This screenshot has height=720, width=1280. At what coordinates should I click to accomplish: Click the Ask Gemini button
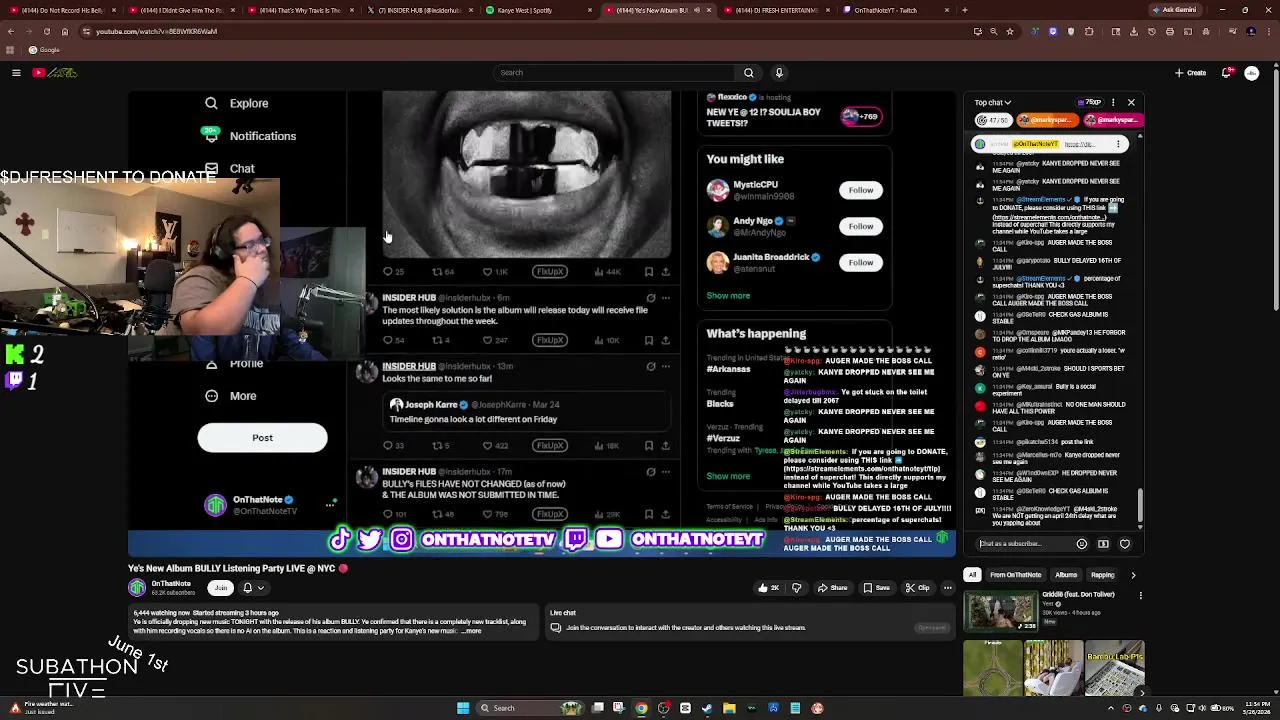[x=1175, y=10]
